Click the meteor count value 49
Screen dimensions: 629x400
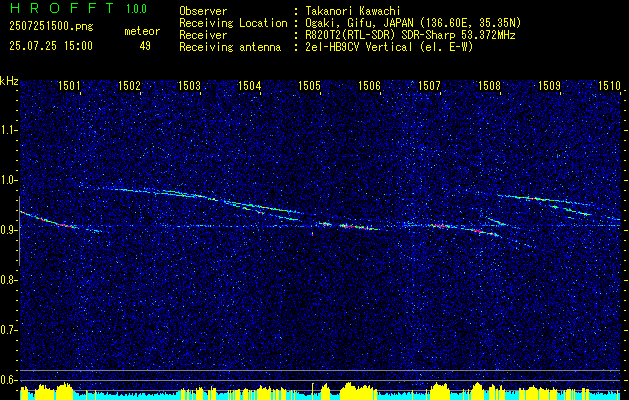pos(145,46)
